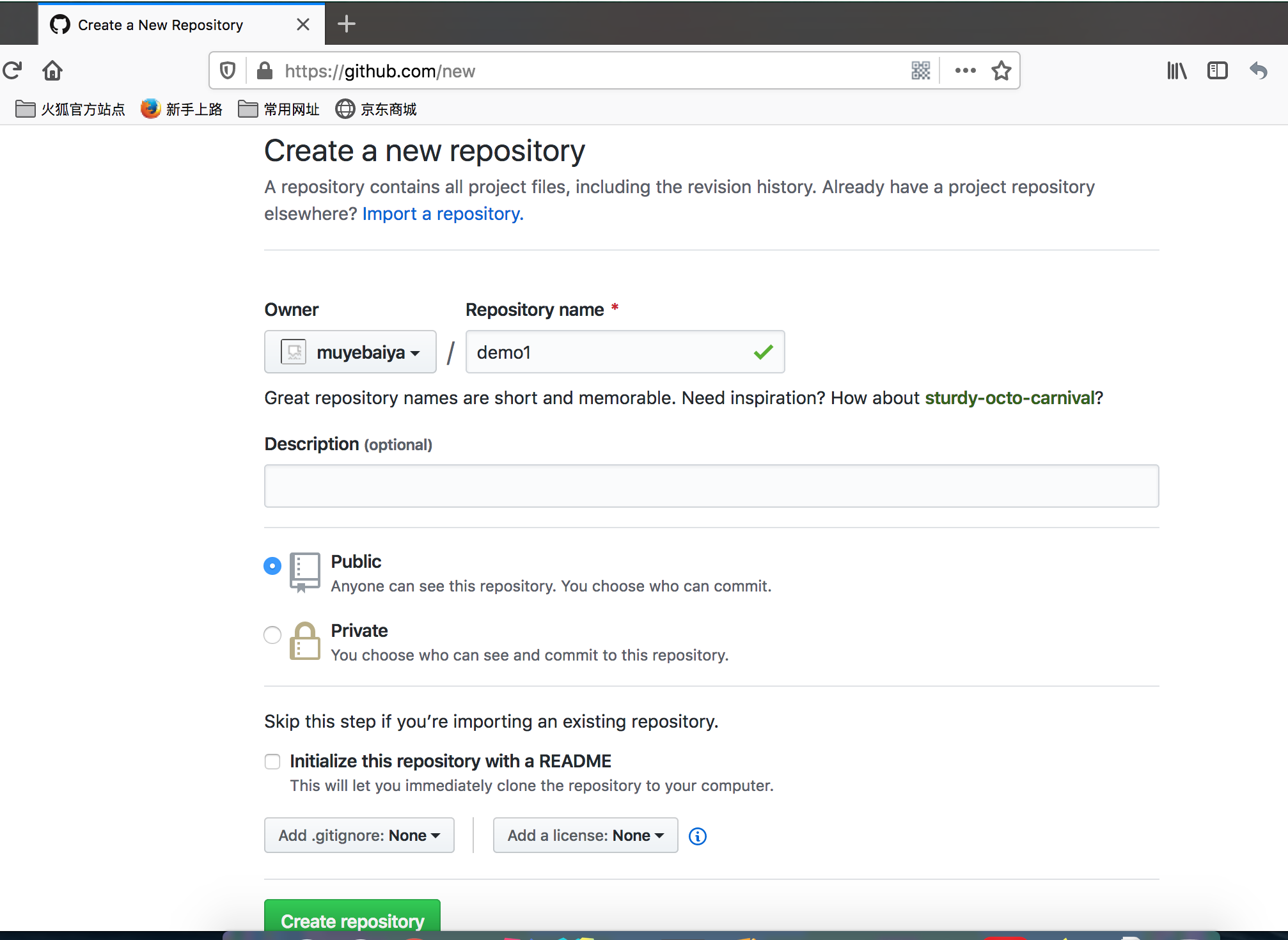Screen dimensions: 1288x940
Task: Select the Private visibility radio button
Action: (x=272, y=635)
